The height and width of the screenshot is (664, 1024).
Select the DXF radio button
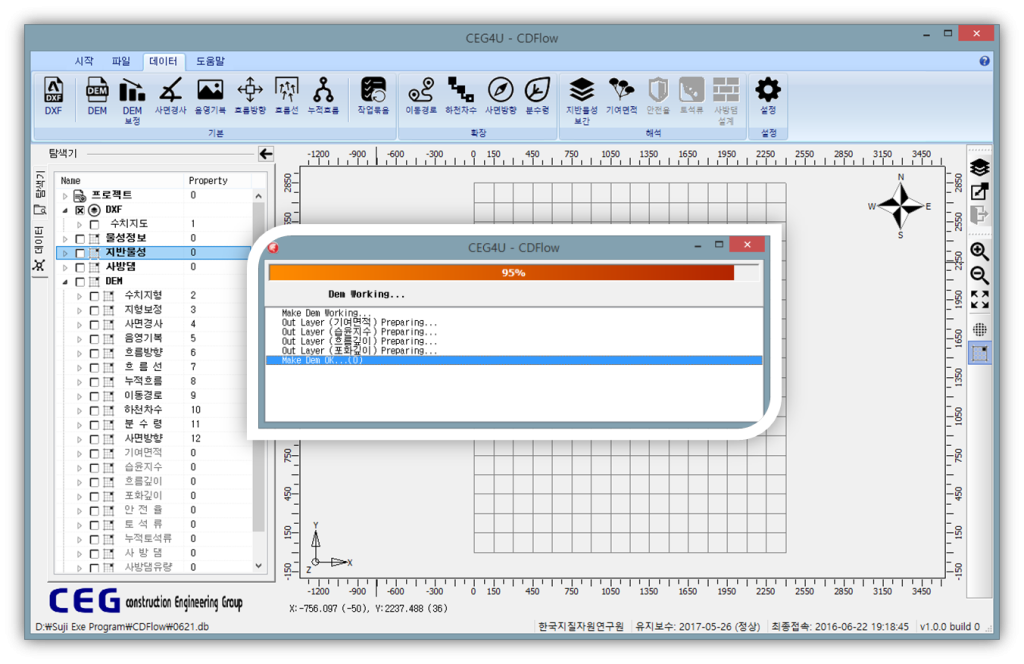pos(94,210)
